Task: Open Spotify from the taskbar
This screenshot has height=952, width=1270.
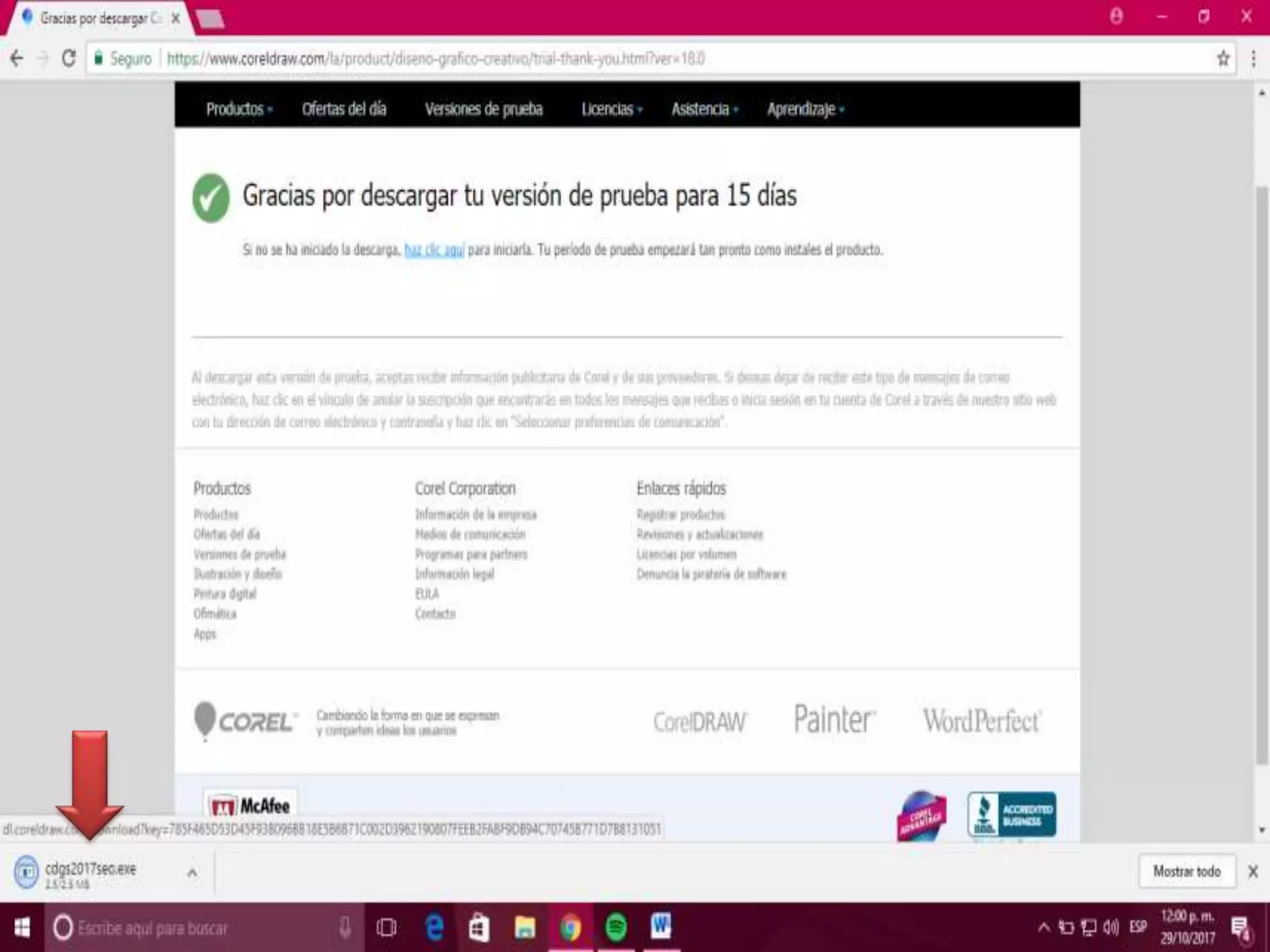Action: [616, 927]
